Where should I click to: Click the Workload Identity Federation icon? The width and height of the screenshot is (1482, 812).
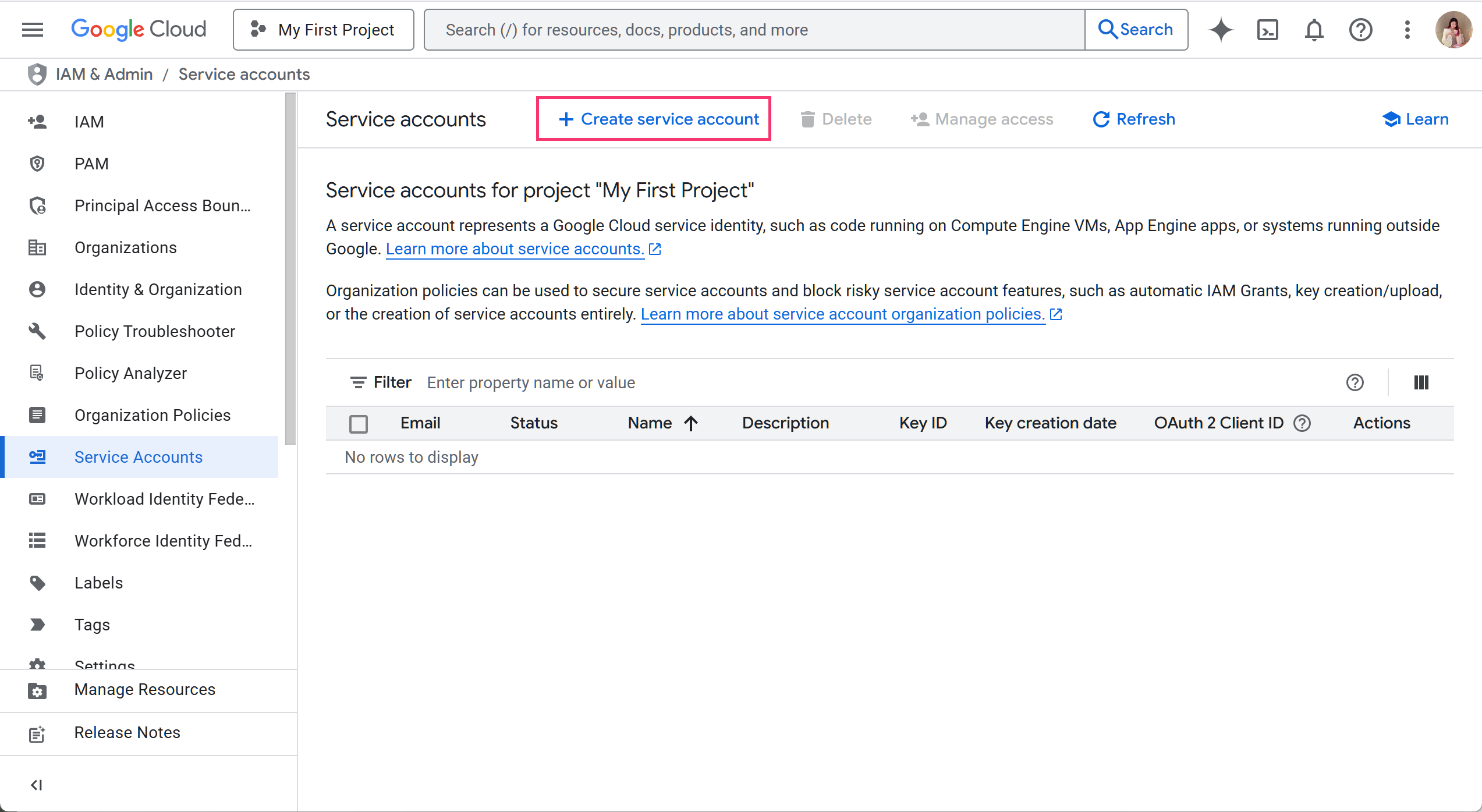pos(37,499)
